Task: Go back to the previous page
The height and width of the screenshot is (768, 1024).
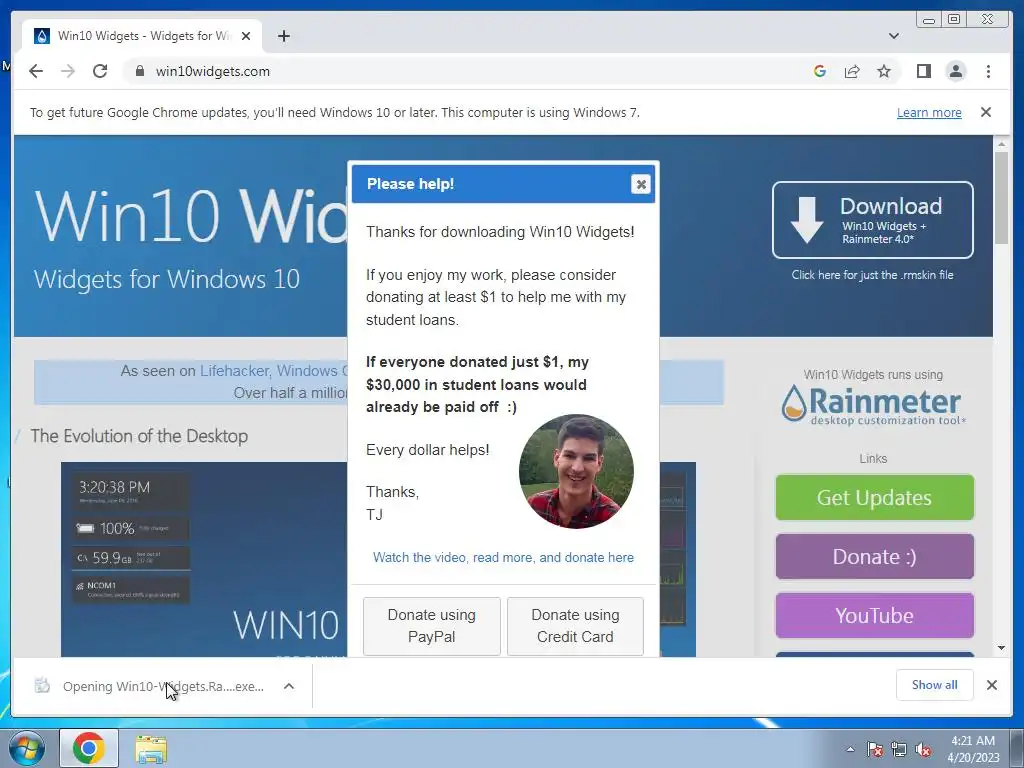Action: click(36, 71)
